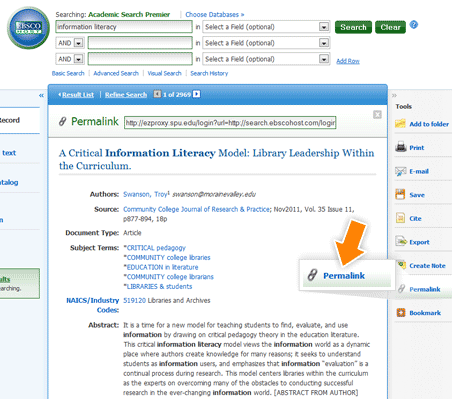Image resolution: width=452 pixels, height=399 pixels.
Task: Click the second empty search term field
Action: click(140, 43)
